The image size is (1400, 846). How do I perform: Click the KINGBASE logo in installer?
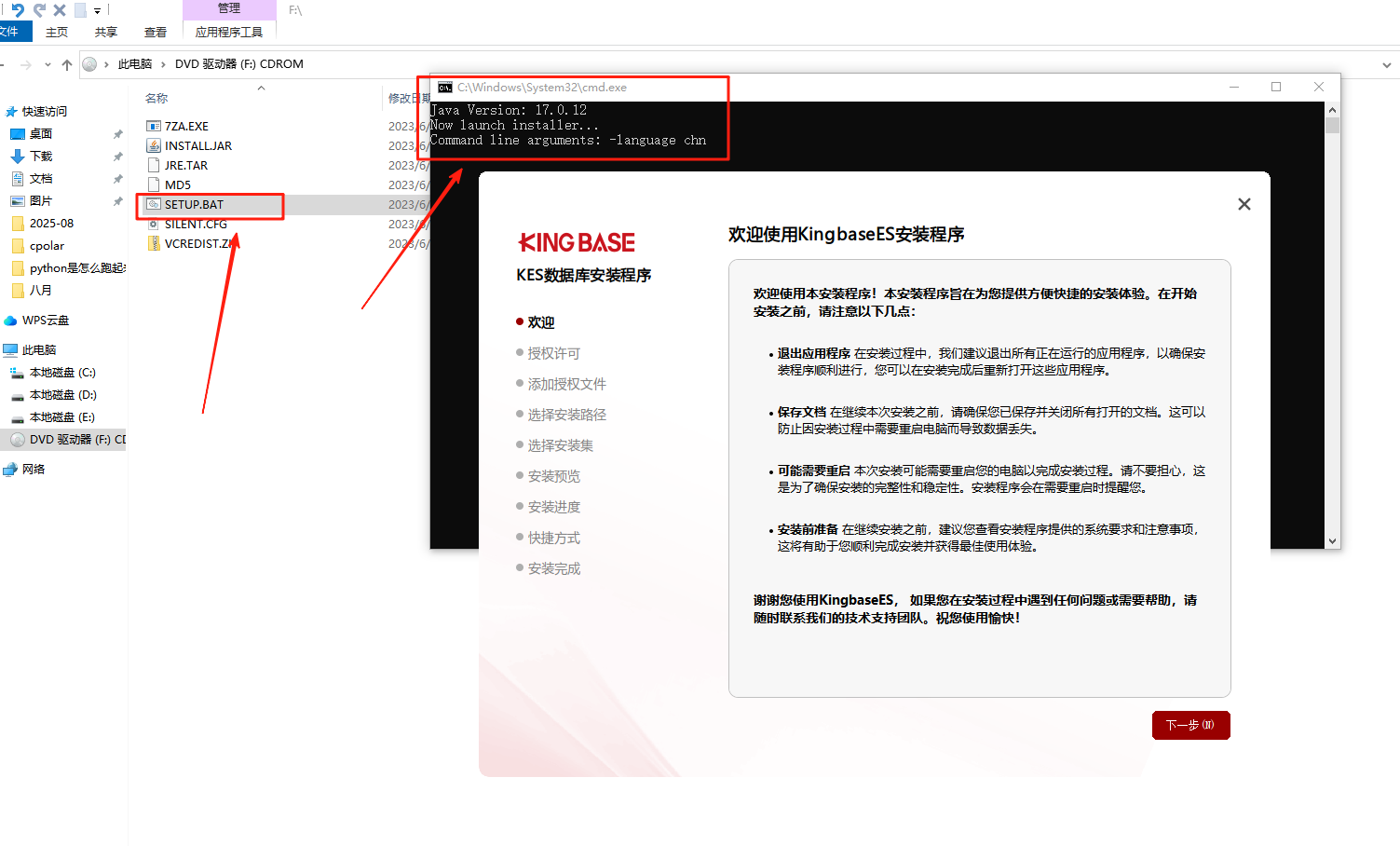[577, 243]
